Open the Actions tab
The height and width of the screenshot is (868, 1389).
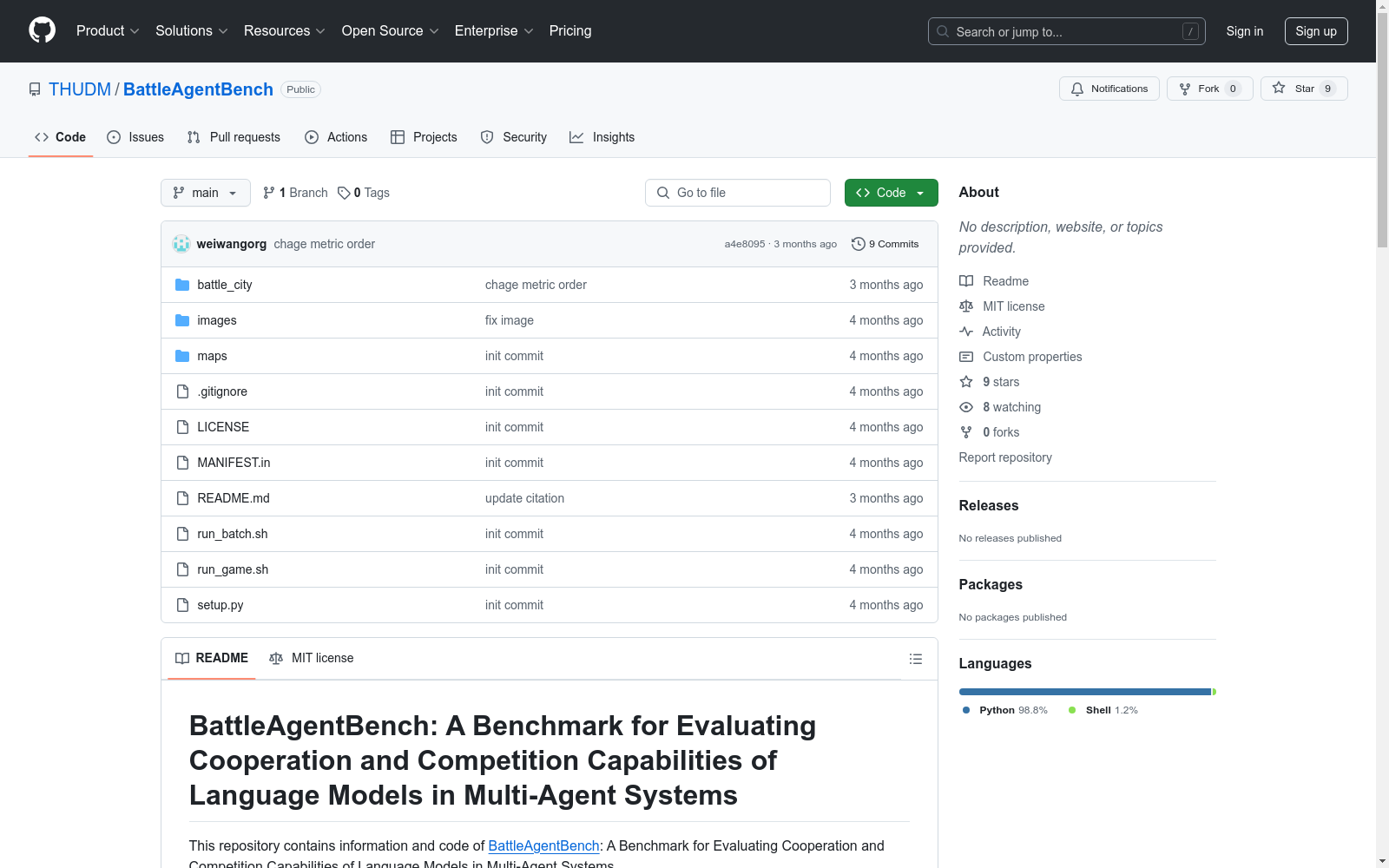[336, 137]
